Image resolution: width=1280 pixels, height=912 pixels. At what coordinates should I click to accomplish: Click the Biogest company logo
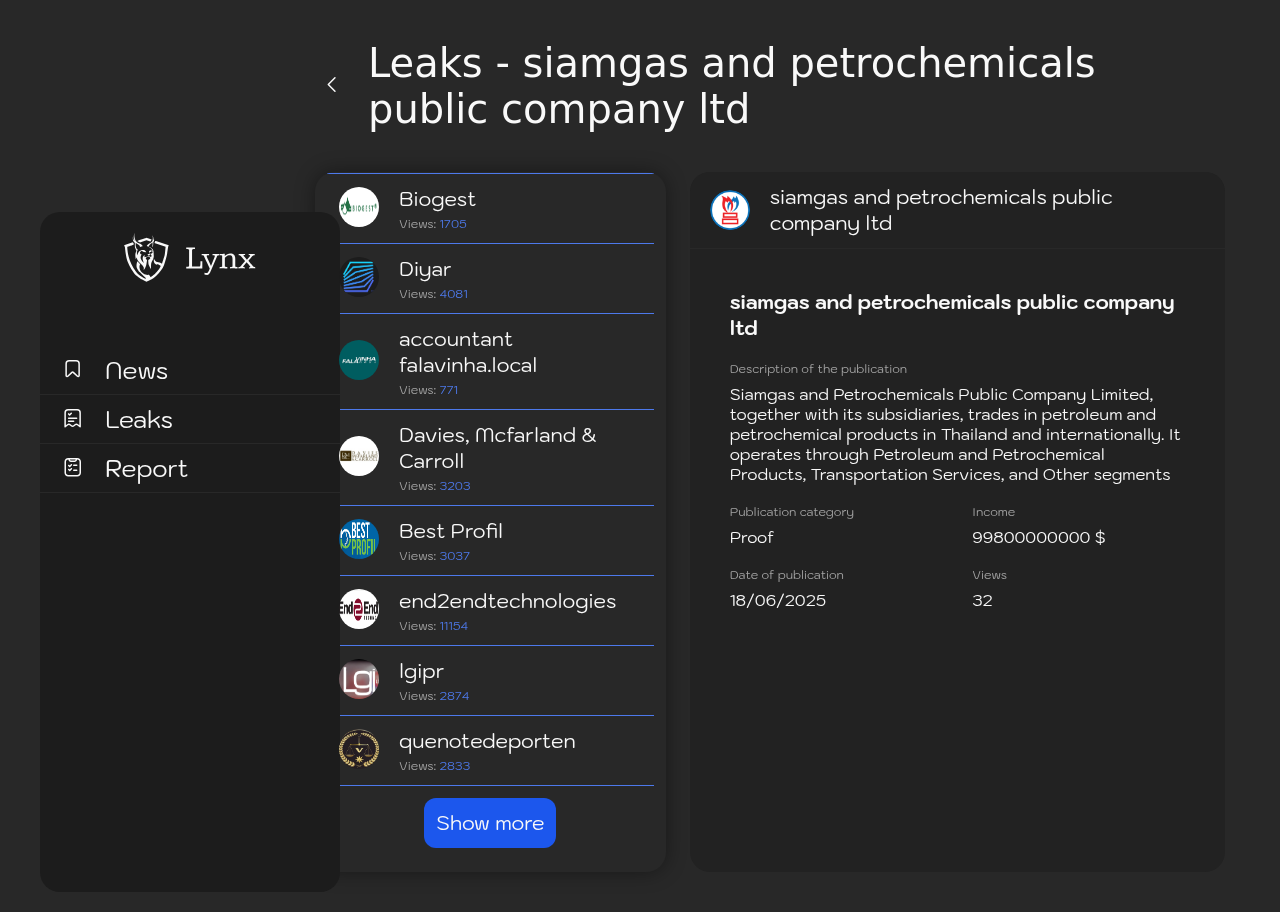click(x=359, y=207)
